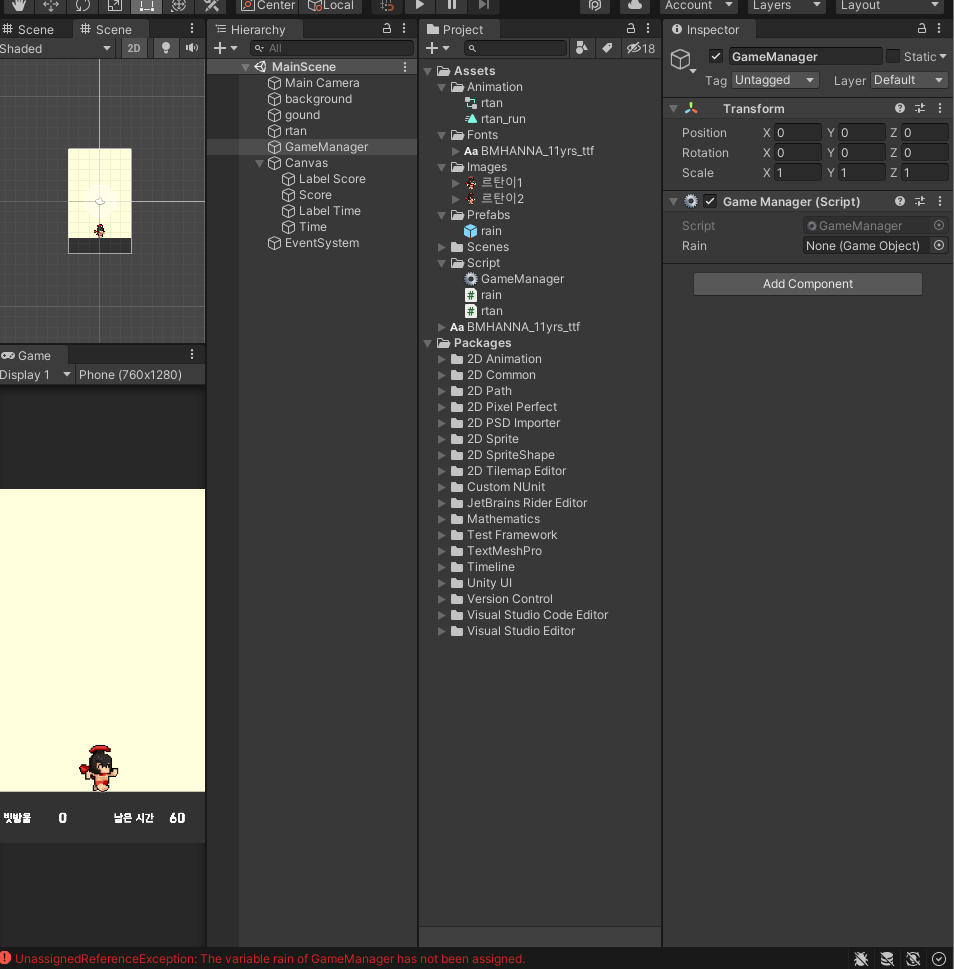The width and height of the screenshot is (954, 969).
Task: Click the Search by Label icon
Action: coord(607,48)
